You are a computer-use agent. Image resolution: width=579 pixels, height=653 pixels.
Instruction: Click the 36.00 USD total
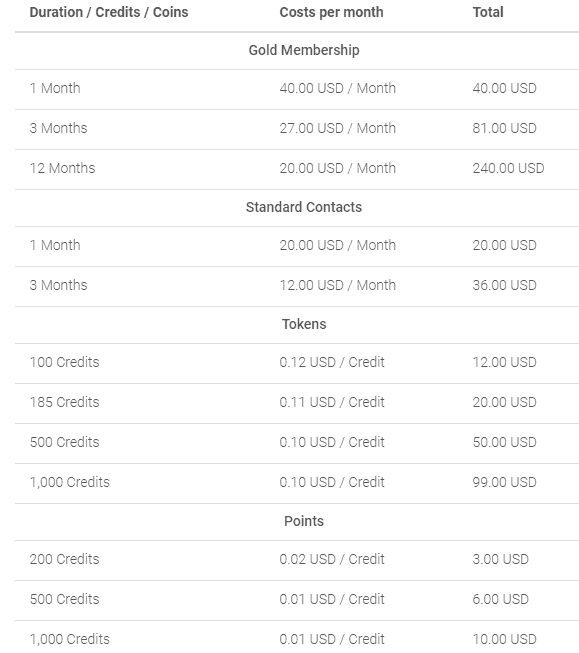504,285
